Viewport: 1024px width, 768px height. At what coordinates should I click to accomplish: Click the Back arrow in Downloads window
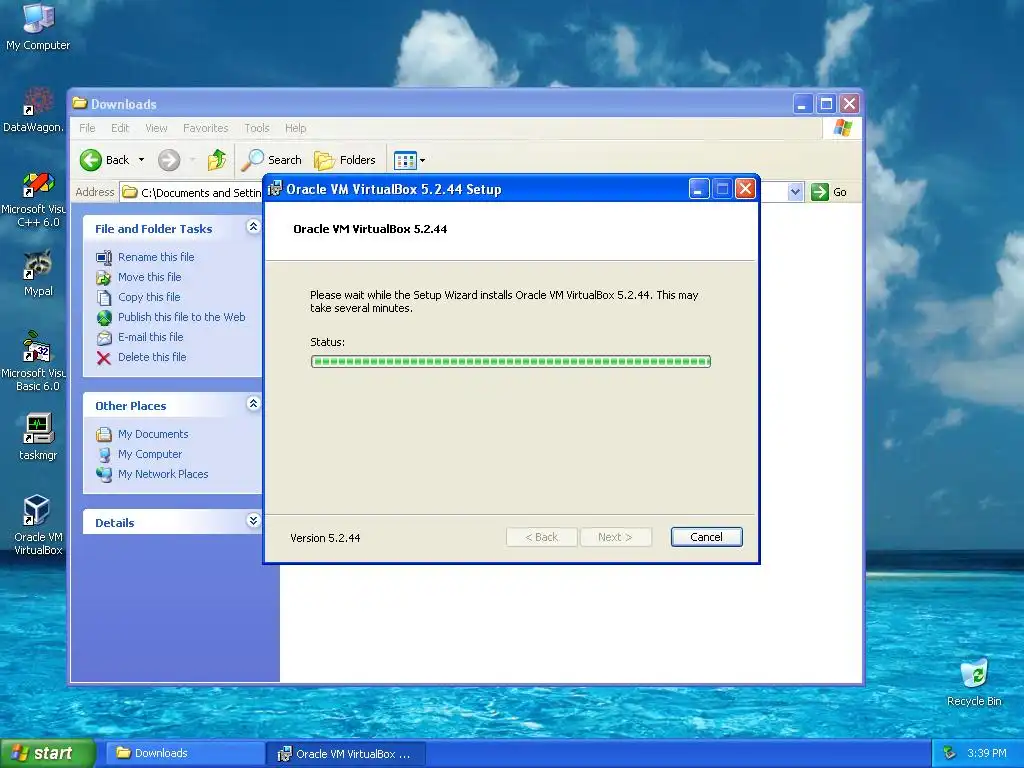[x=104, y=160]
